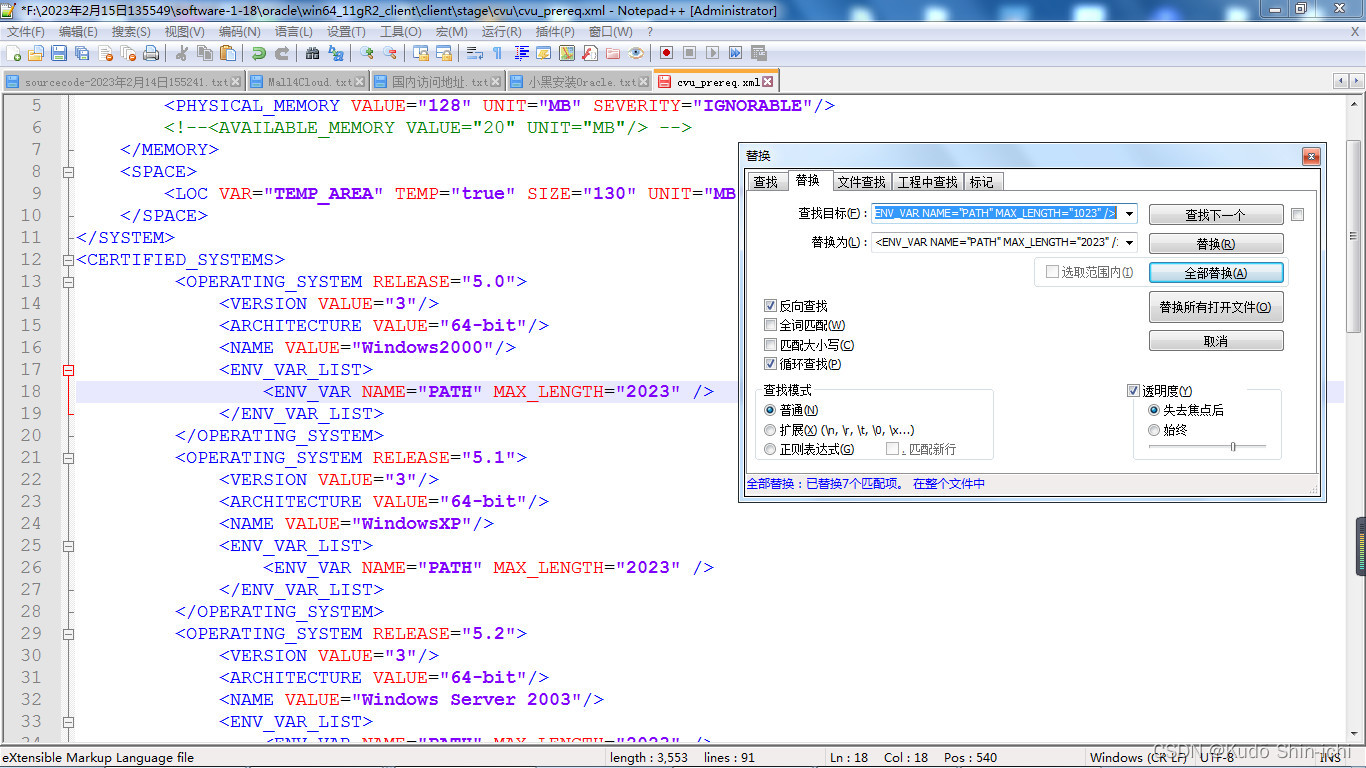Image resolution: width=1366 pixels, height=768 pixels.
Task: Switch to the 查找 dialog tab
Action: coord(766,182)
